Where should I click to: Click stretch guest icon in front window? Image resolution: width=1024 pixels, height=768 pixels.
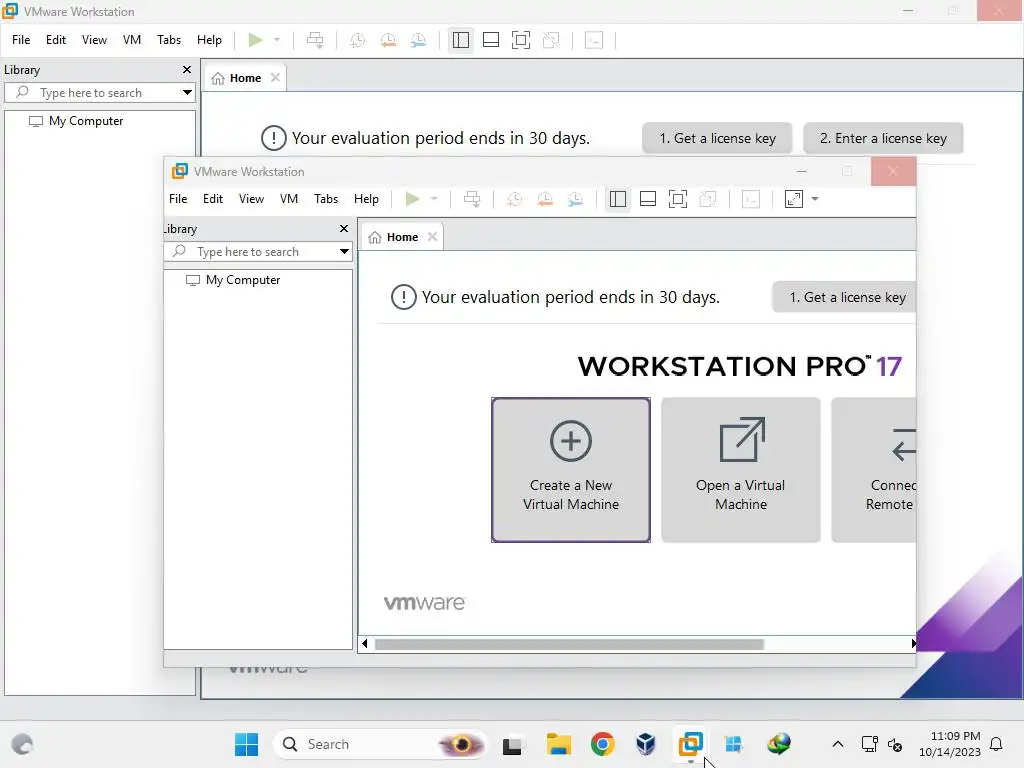[x=794, y=199]
